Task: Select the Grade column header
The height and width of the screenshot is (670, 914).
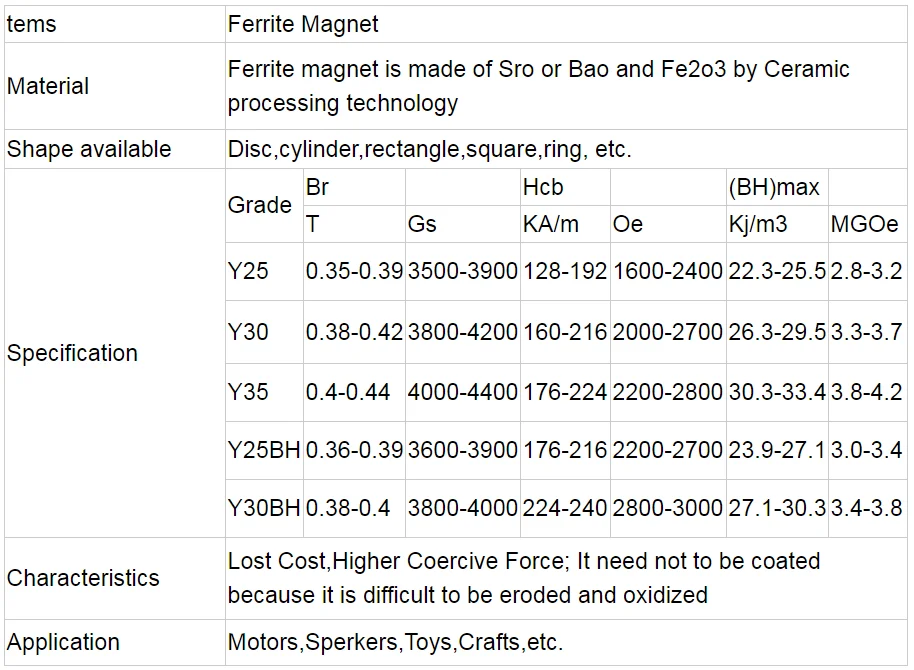Action: [260, 205]
